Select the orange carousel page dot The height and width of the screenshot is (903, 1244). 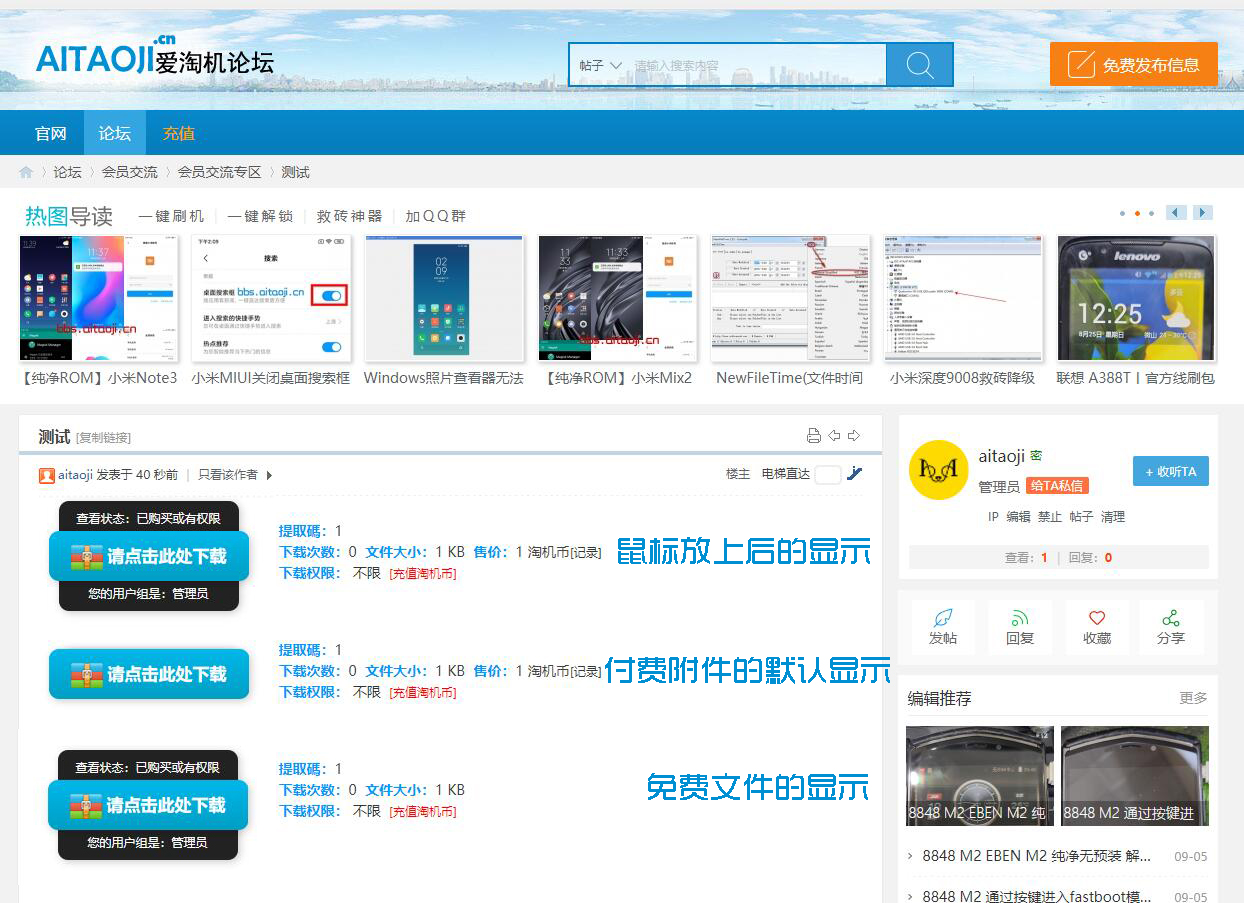(1137, 214)
